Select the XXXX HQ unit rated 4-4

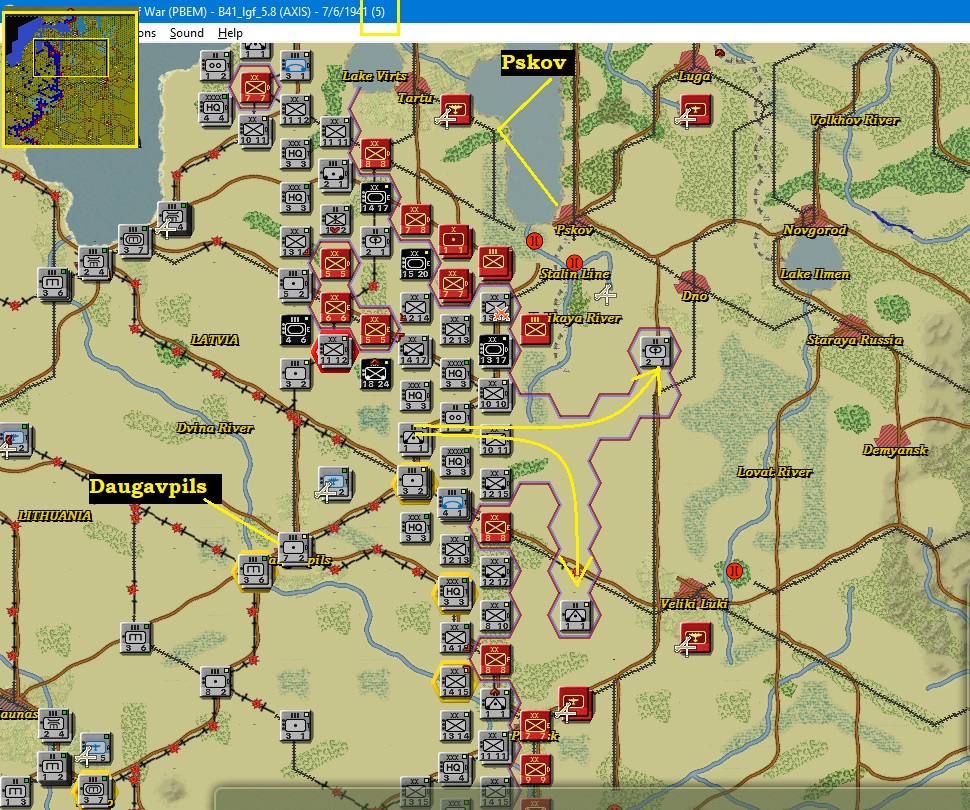(x=214, y=109)
